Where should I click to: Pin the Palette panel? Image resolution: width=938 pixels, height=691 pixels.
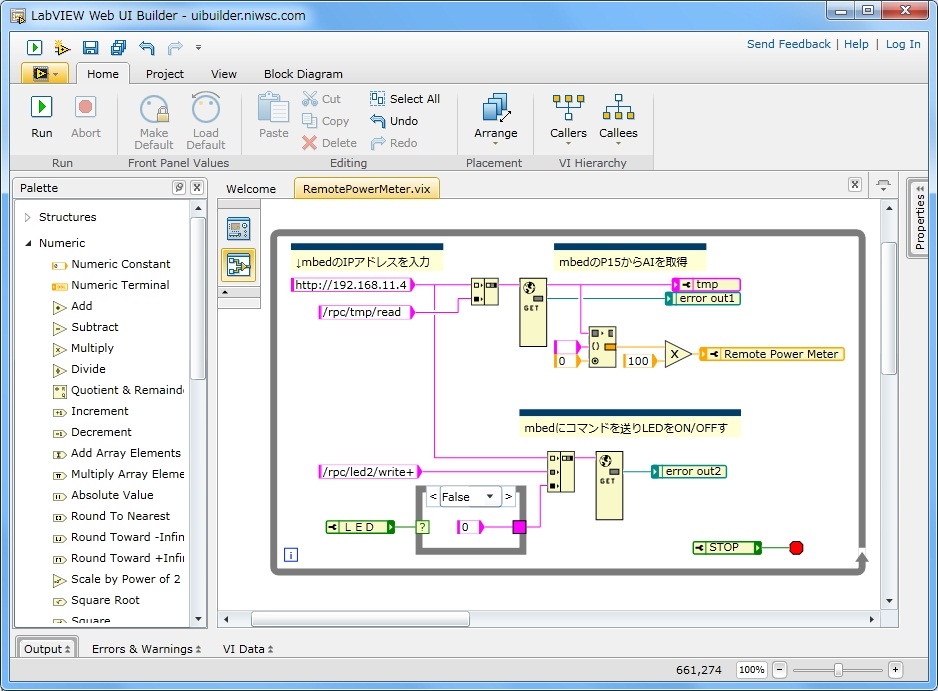[179, 187]
